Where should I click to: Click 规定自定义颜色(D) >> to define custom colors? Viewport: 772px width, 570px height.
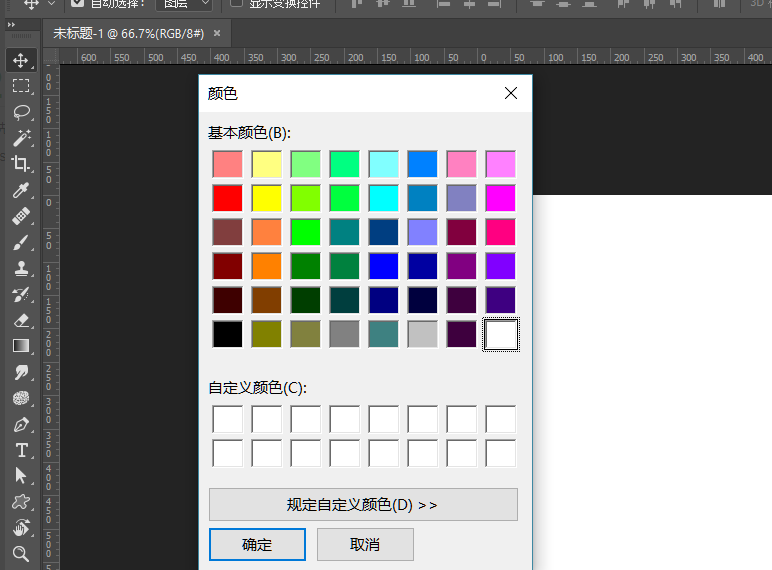click(363, 505)
